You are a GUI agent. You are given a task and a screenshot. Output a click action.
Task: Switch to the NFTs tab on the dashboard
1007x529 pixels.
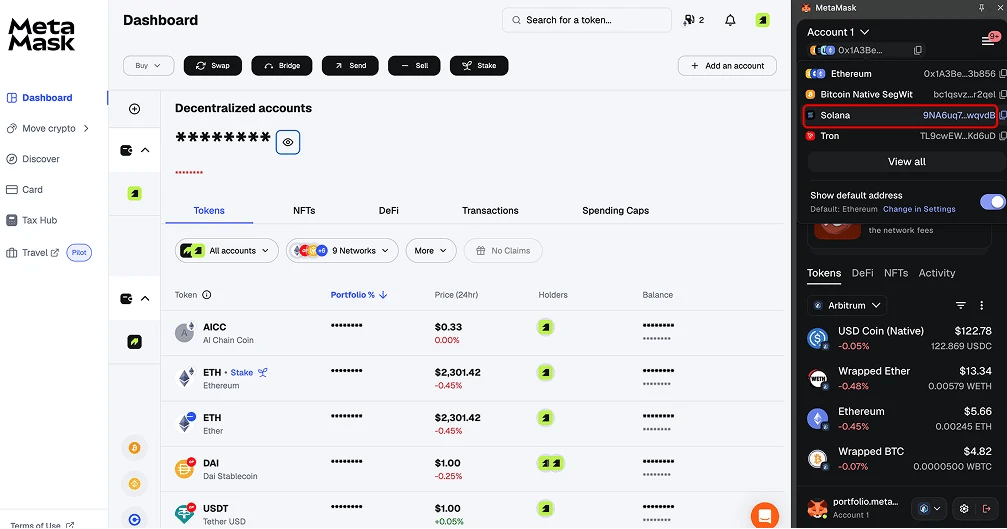point(304,211)
